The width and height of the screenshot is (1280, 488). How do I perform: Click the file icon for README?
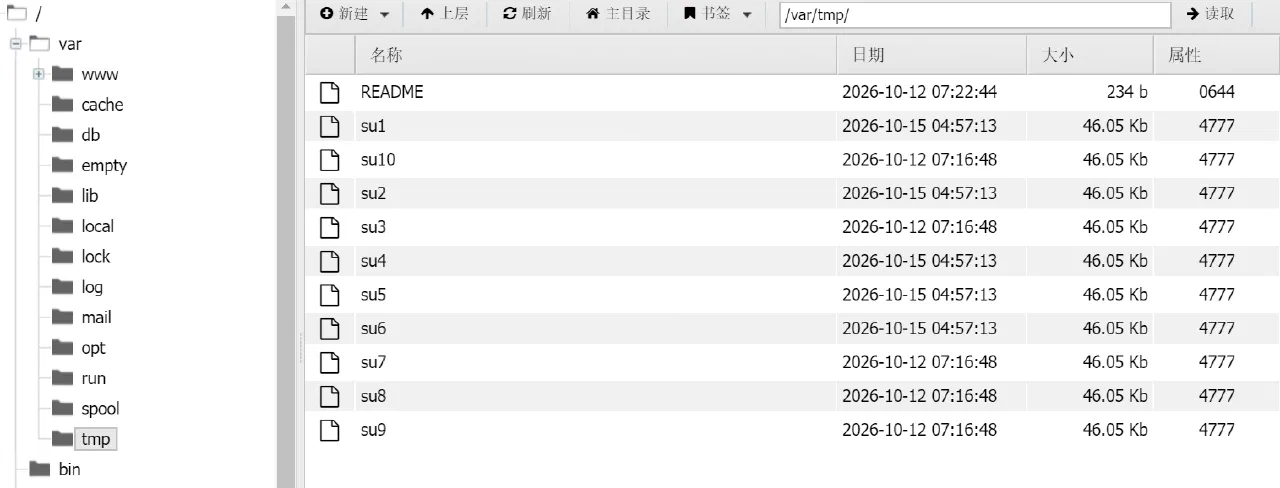coord(329,92)
